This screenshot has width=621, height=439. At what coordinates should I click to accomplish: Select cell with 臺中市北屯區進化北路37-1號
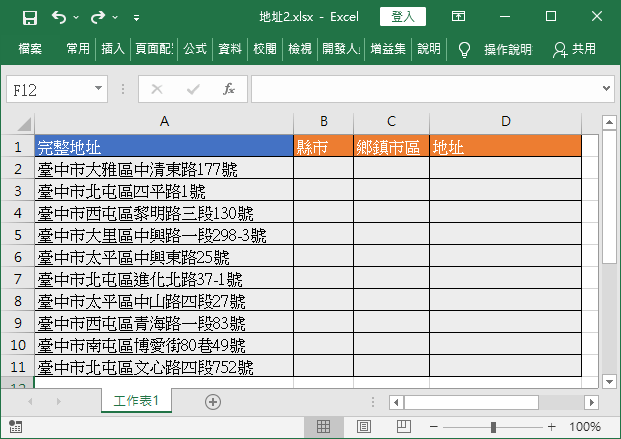(164, 279)
